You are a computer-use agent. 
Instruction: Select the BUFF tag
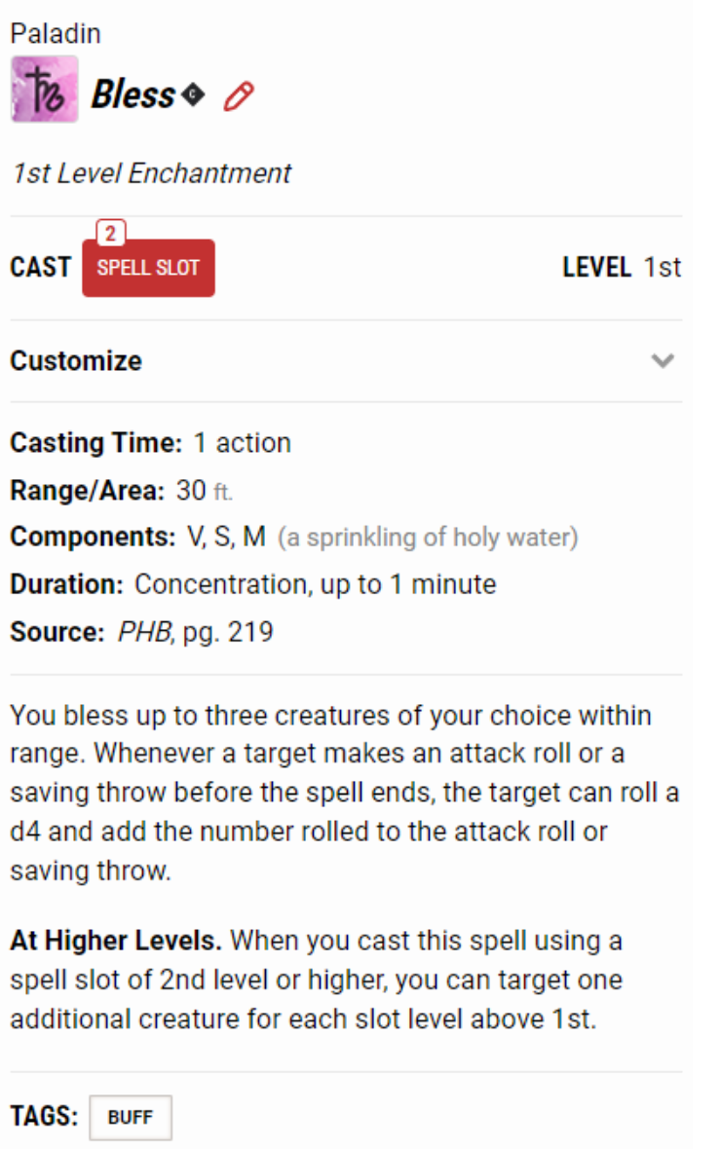(x=130, y=1117)
